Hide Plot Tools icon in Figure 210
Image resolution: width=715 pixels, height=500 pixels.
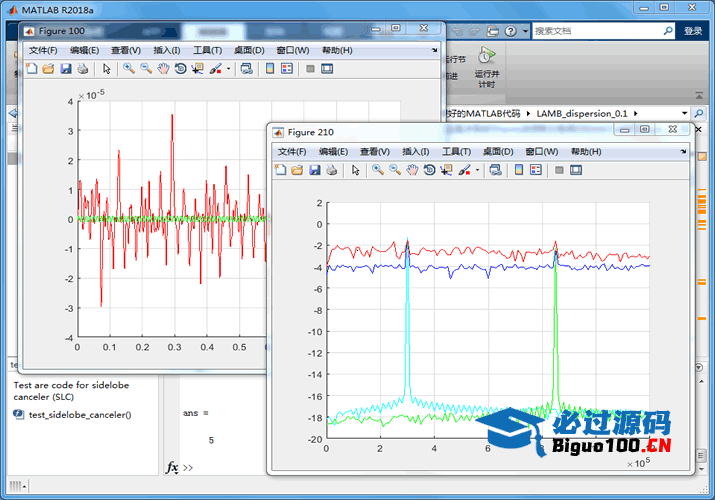(560, 170)
